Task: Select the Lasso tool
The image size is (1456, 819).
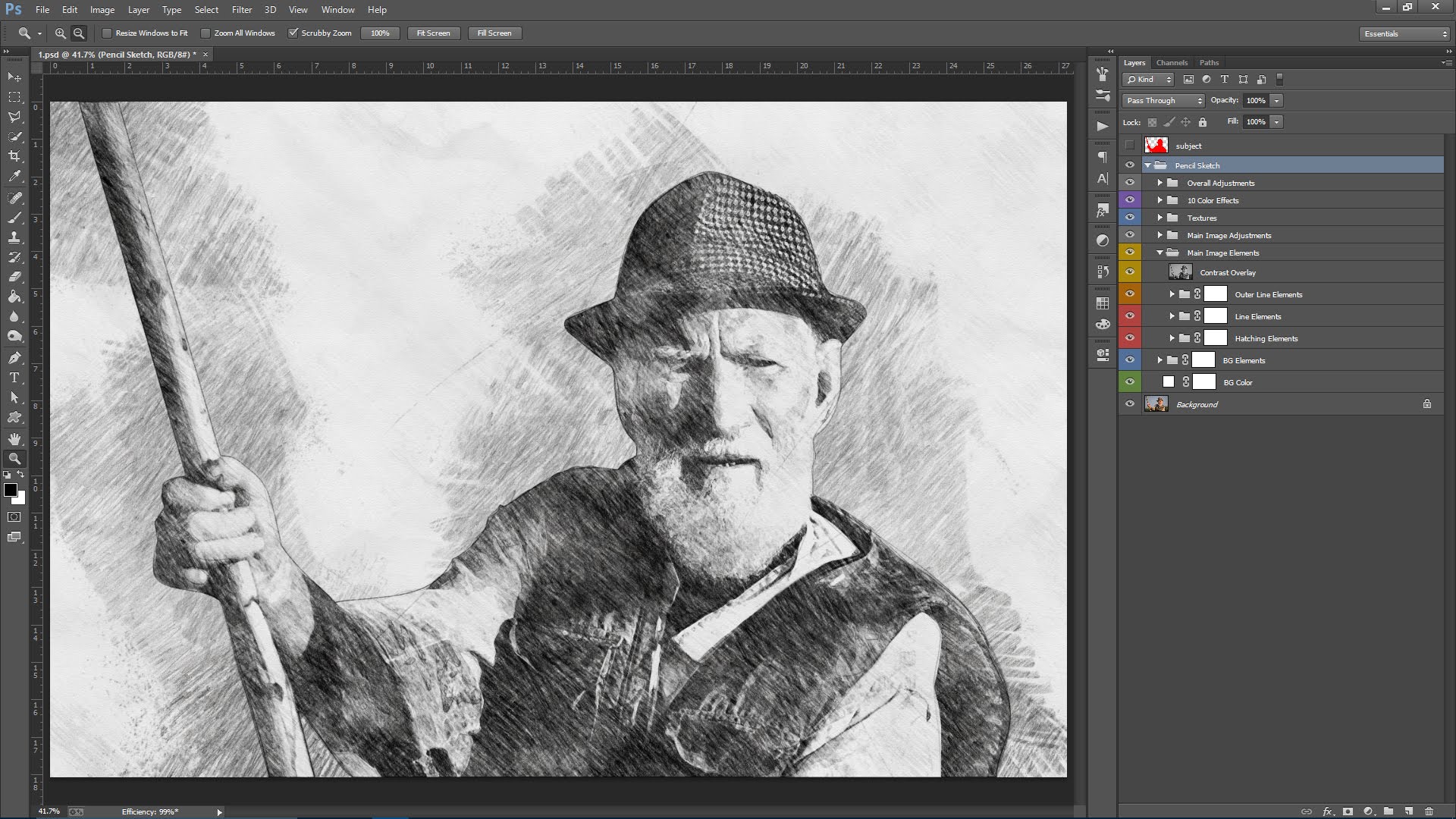Action: (14, 117)
